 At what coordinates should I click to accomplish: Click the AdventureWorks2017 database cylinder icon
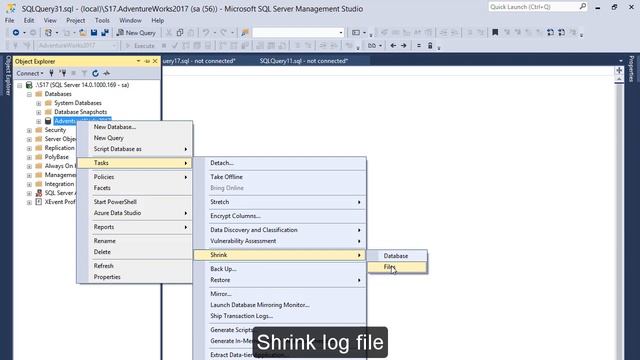(48, 121)
